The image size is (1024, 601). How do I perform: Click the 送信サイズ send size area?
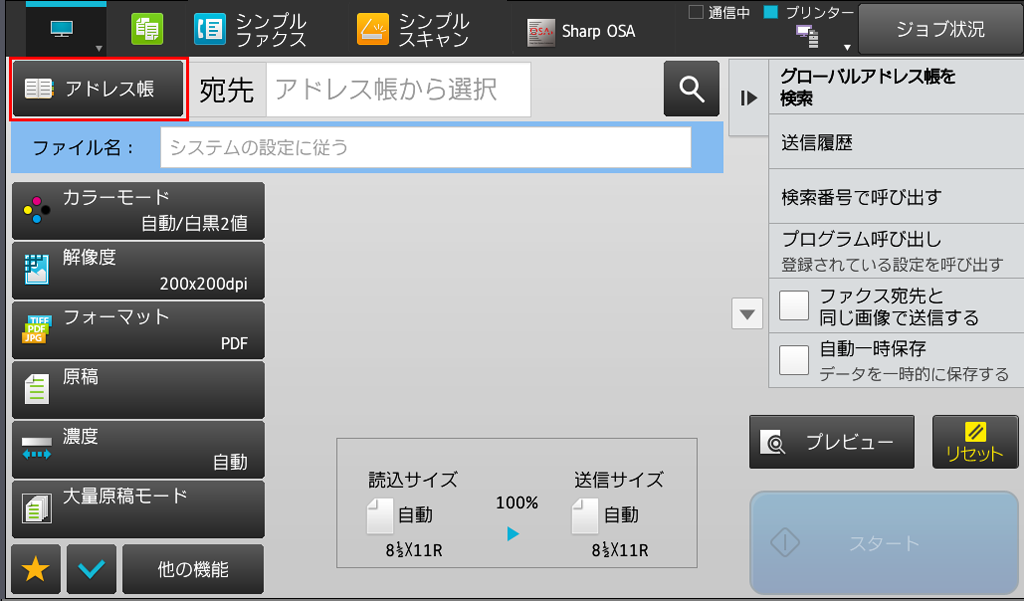[x=618, y=514]
